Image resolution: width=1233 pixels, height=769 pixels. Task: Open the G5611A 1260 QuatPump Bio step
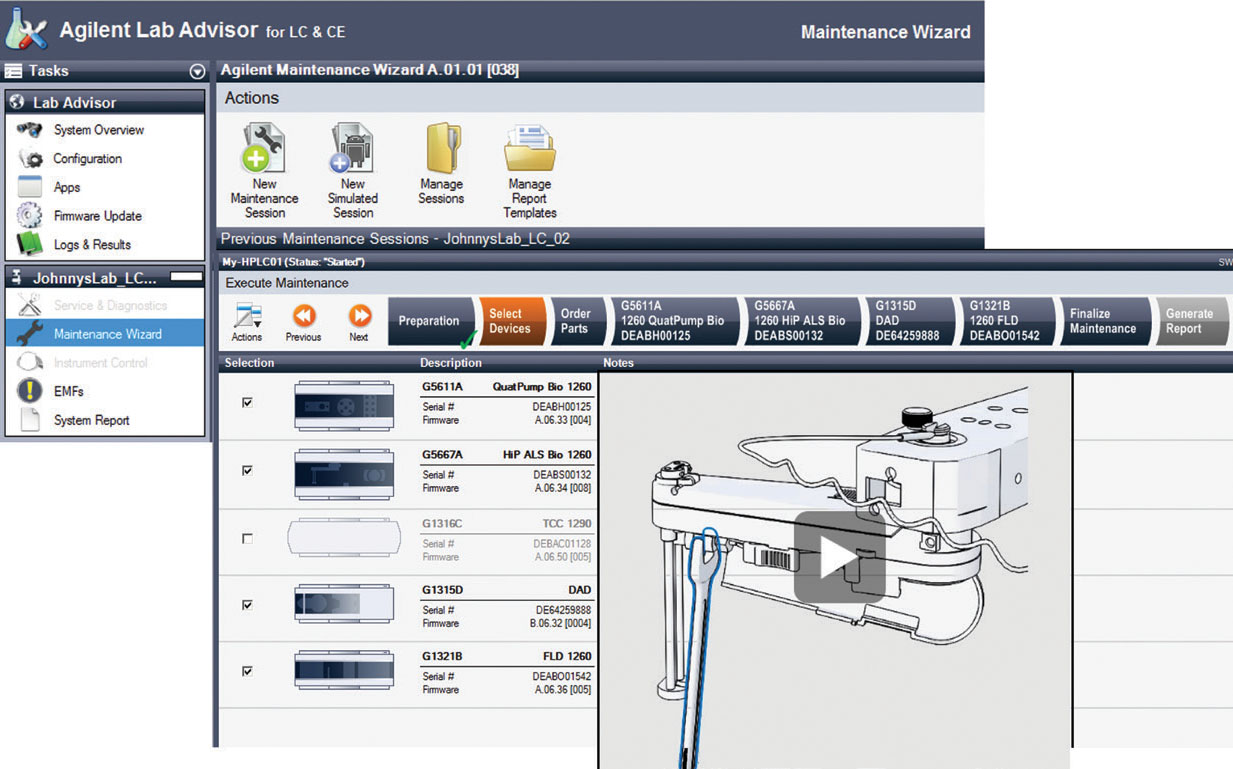click(672, 321)
